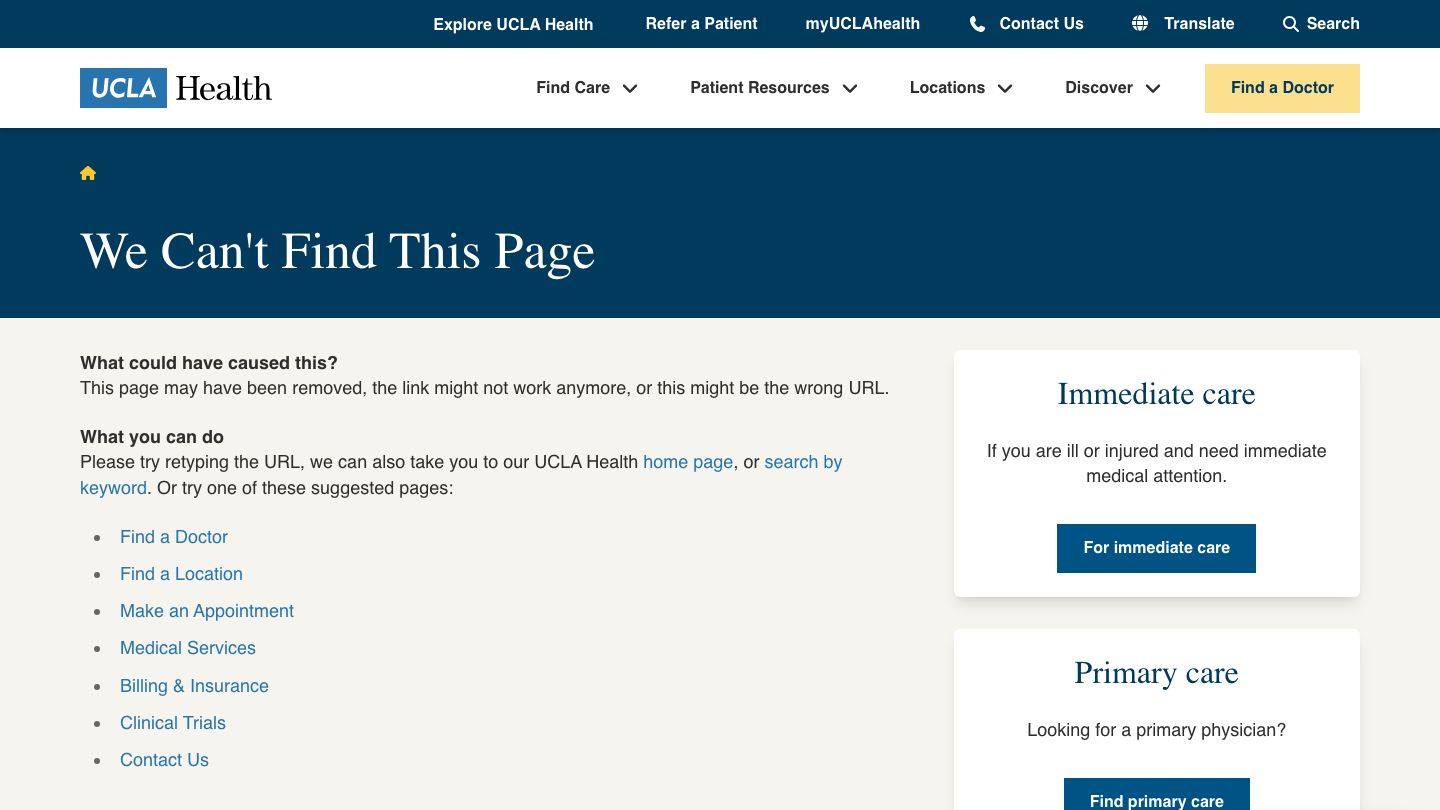Screen dimensions: 1440x810
Task: Click the UCLA Health logo
Action: tap(176, 88)
